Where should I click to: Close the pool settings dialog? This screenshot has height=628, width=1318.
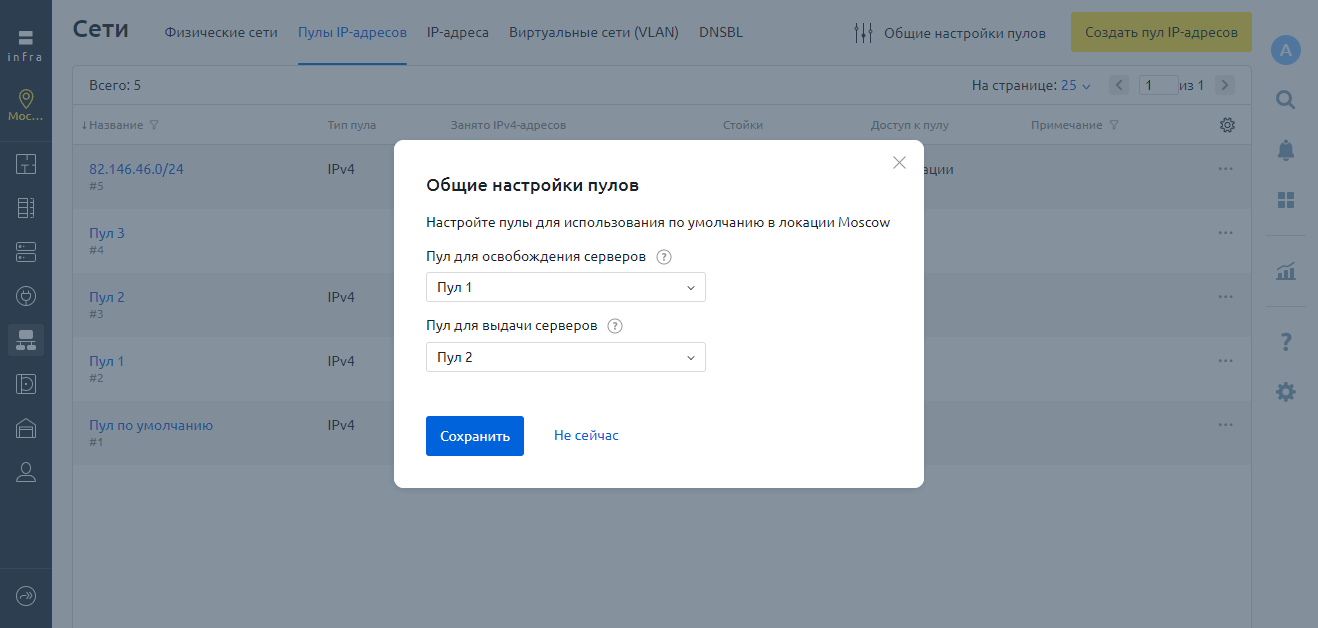click(899, 163)
